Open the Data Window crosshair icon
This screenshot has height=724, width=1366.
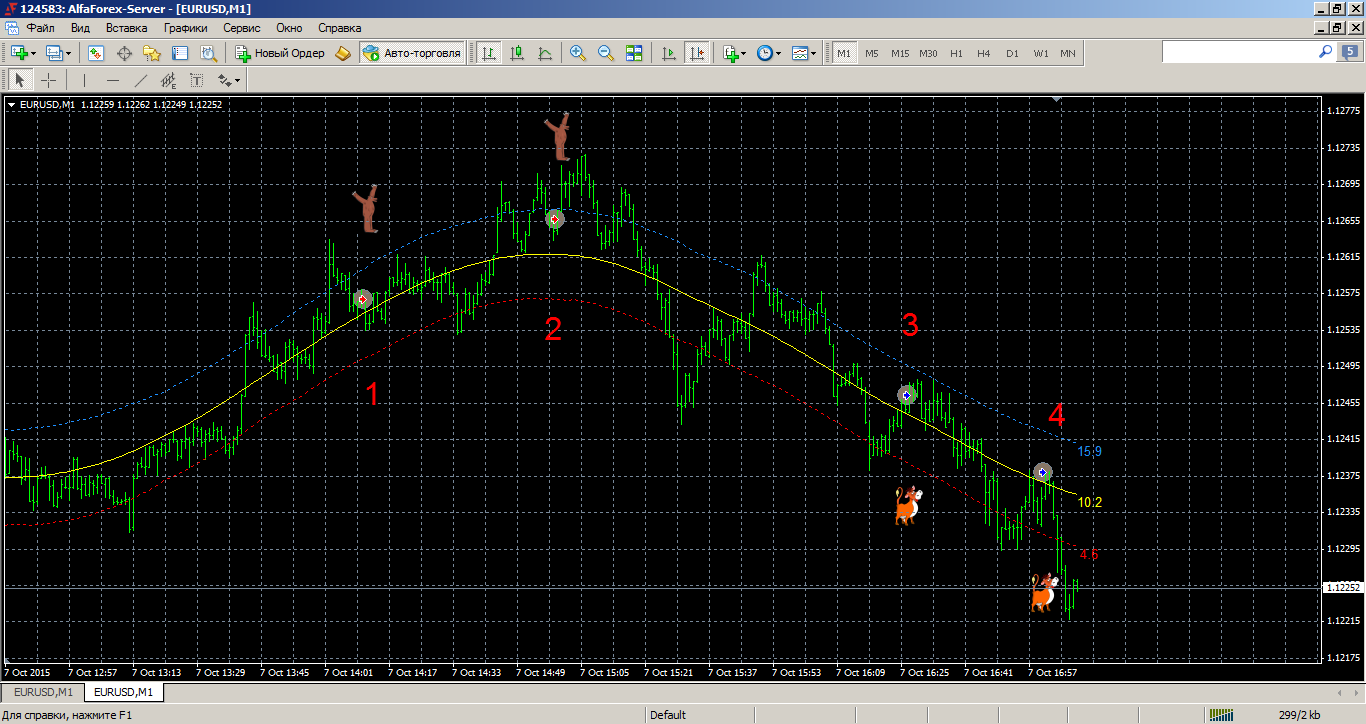pos(125,53)
